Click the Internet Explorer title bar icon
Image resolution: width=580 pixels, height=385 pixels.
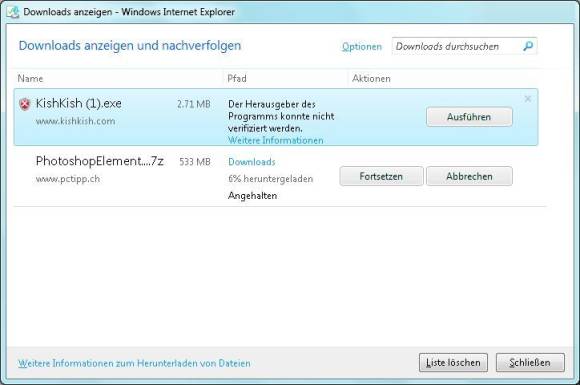tap(13, 12)
